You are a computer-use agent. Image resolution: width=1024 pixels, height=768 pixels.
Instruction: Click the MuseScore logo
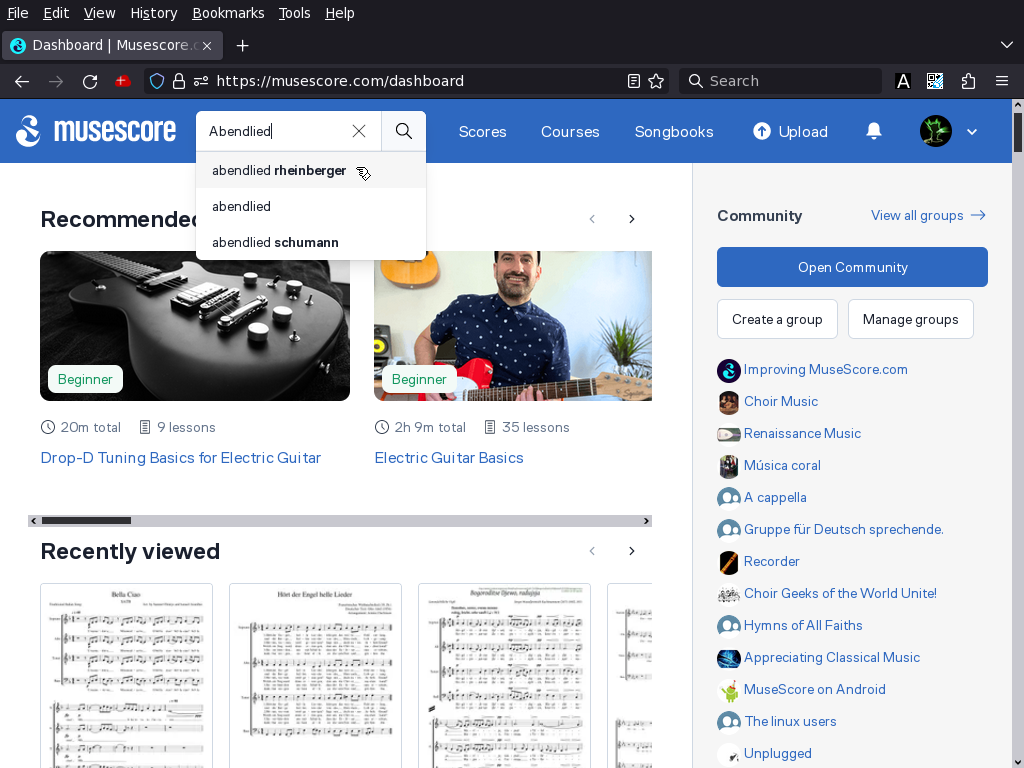tap(96, 131)
